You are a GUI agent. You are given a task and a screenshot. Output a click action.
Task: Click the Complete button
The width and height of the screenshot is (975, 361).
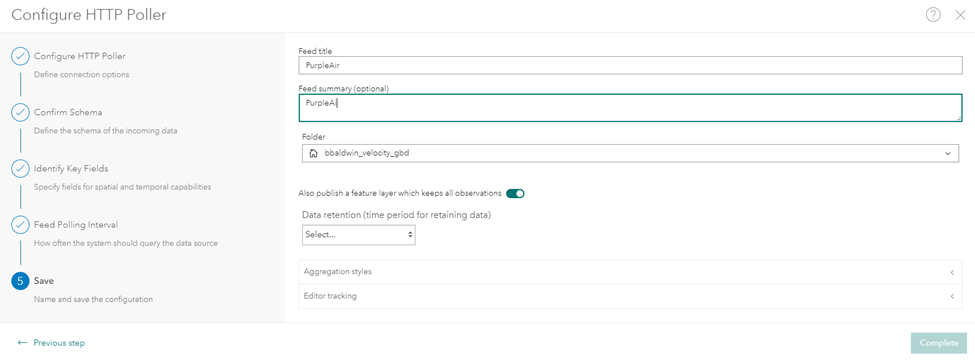tap(939, 343)
